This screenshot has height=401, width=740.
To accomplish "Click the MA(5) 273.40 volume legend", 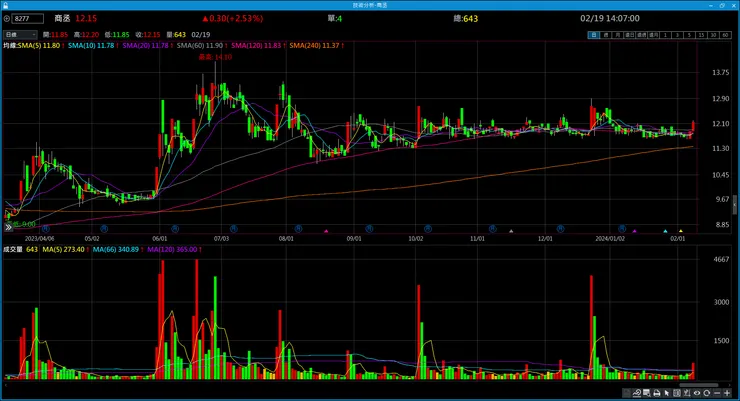I will (x=66, y=249).
